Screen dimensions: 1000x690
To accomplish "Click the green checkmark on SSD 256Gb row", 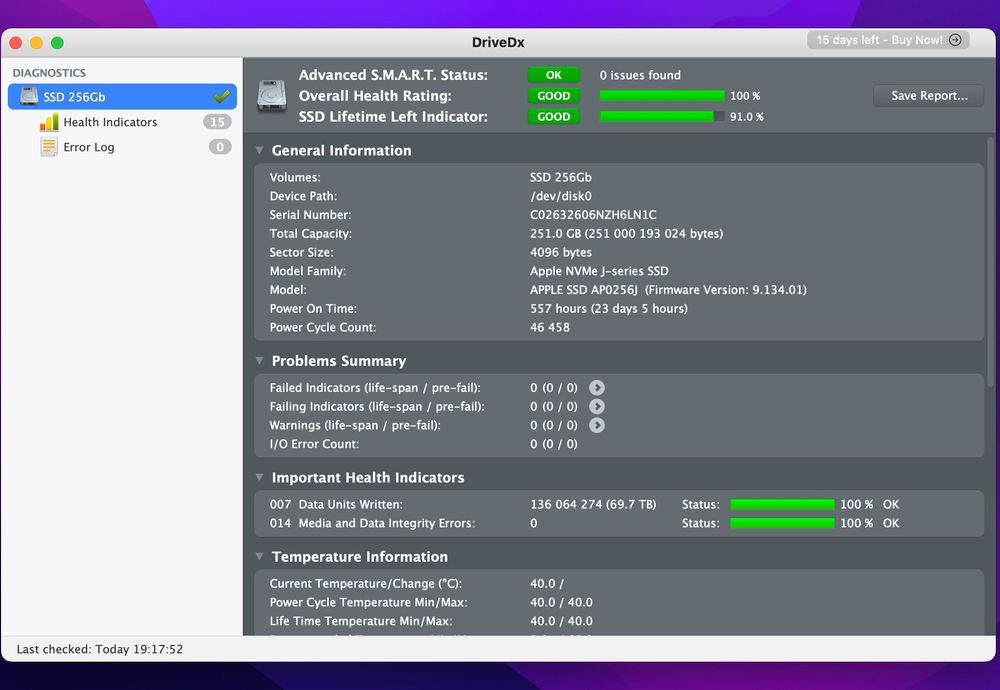I will pos(221,96).
